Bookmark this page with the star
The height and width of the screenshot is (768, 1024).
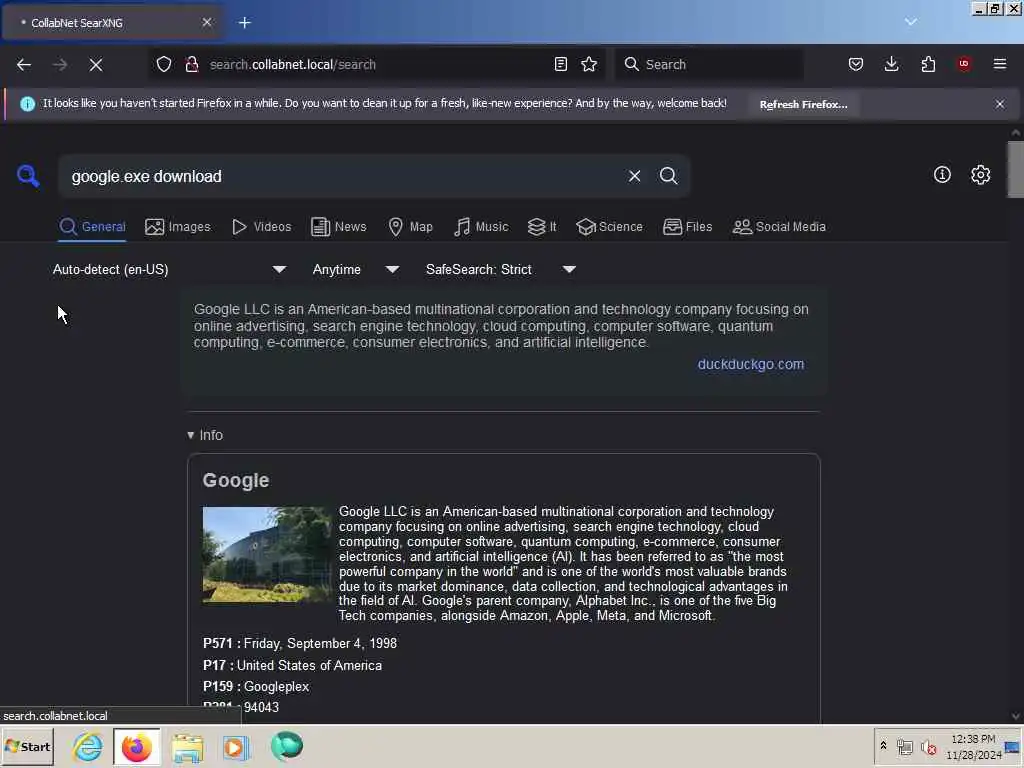[589, 64]
